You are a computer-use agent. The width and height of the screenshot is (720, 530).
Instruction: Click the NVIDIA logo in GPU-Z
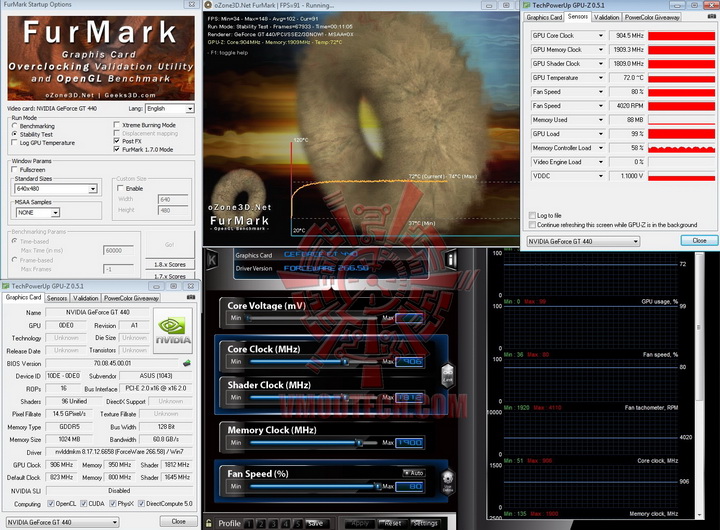coord(173,331)
